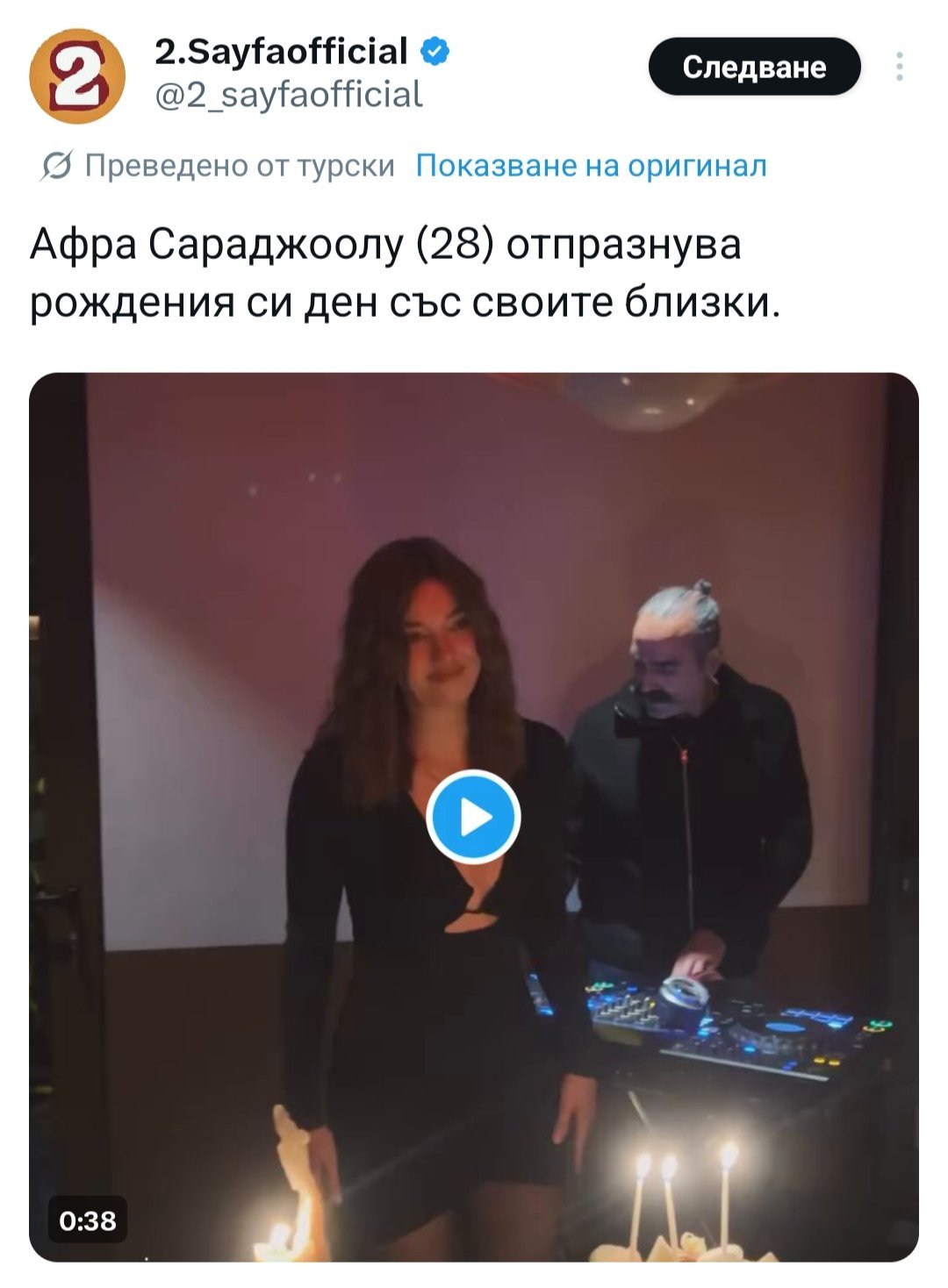Open the 2.Sayfaofficial profile avatar

pyautogui.click(x=77, y=76)
